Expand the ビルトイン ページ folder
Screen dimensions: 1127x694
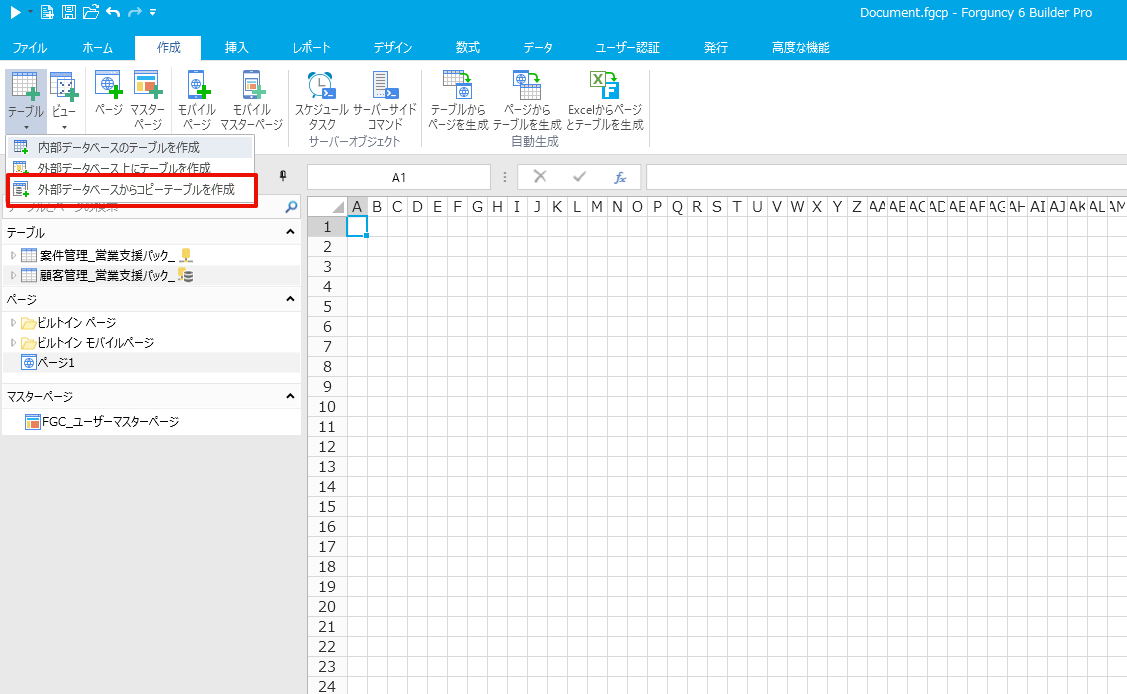13,323
